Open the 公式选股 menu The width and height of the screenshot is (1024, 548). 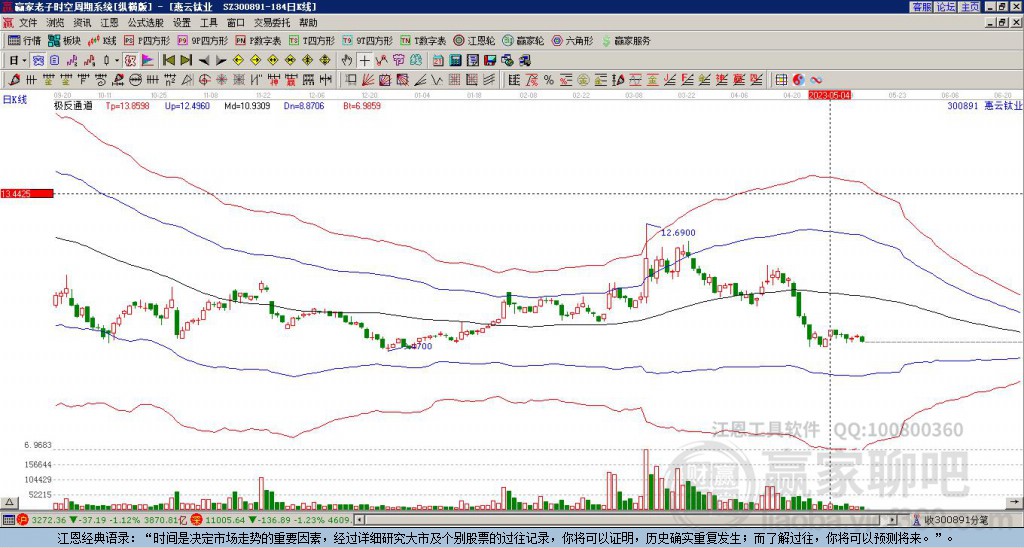pyautogui.click(x=146, y=23)
